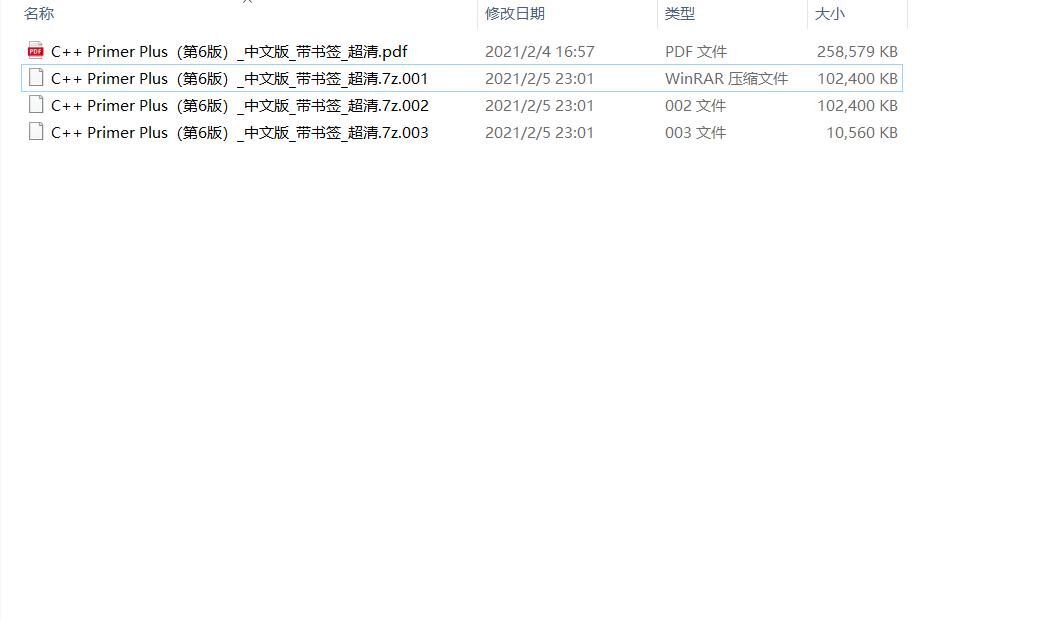Click the 258,579 KB size value
Viewport: 1052px width, 620px height.
point(857,52)
